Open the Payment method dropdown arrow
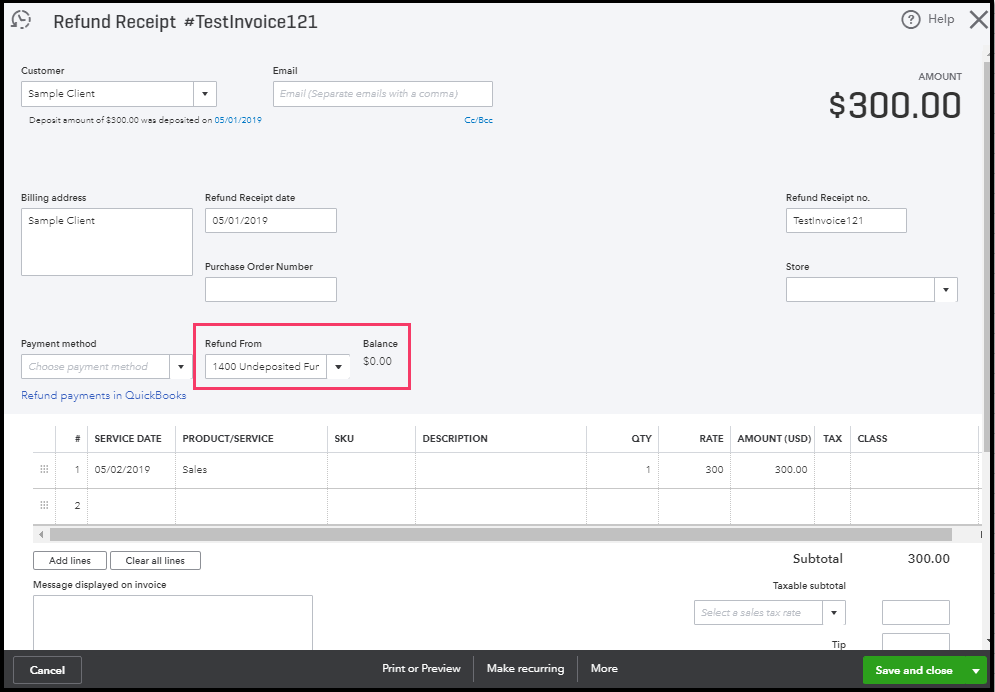The height and width of the screenshot is (692, 995). (181, 367)
